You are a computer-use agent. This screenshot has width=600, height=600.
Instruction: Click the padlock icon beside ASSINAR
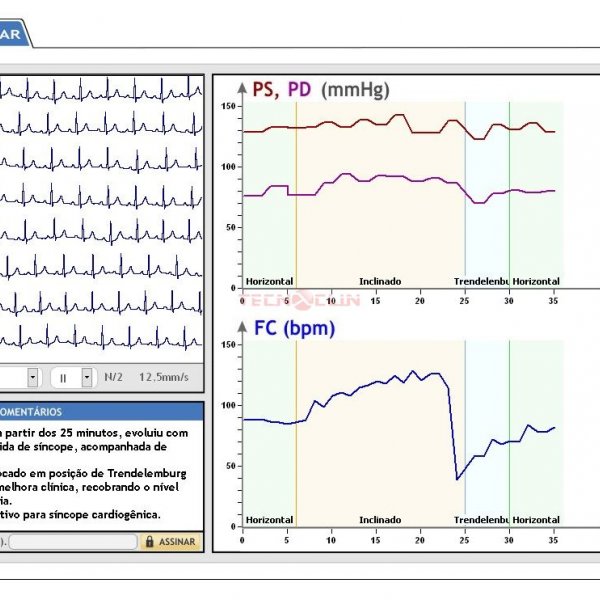(150, 541)
